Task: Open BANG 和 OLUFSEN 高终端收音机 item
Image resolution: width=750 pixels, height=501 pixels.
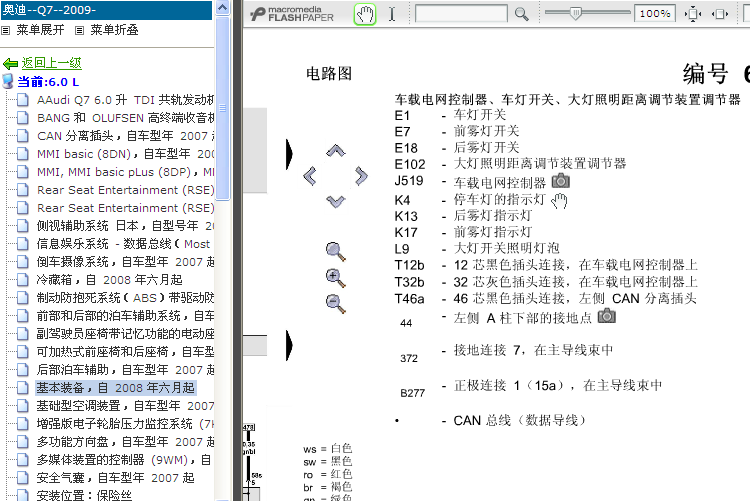Action: click(x=125, y=118)
